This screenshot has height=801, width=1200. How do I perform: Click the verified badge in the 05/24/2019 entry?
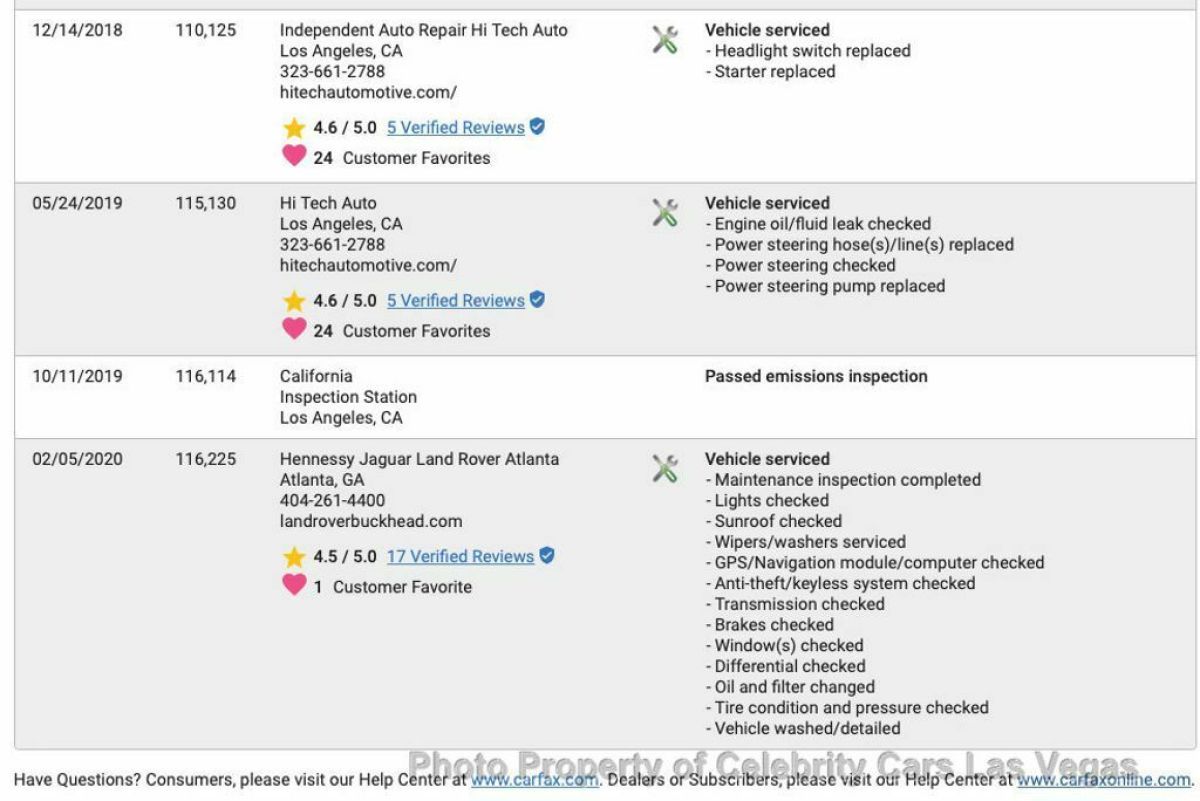coord(537,299)
